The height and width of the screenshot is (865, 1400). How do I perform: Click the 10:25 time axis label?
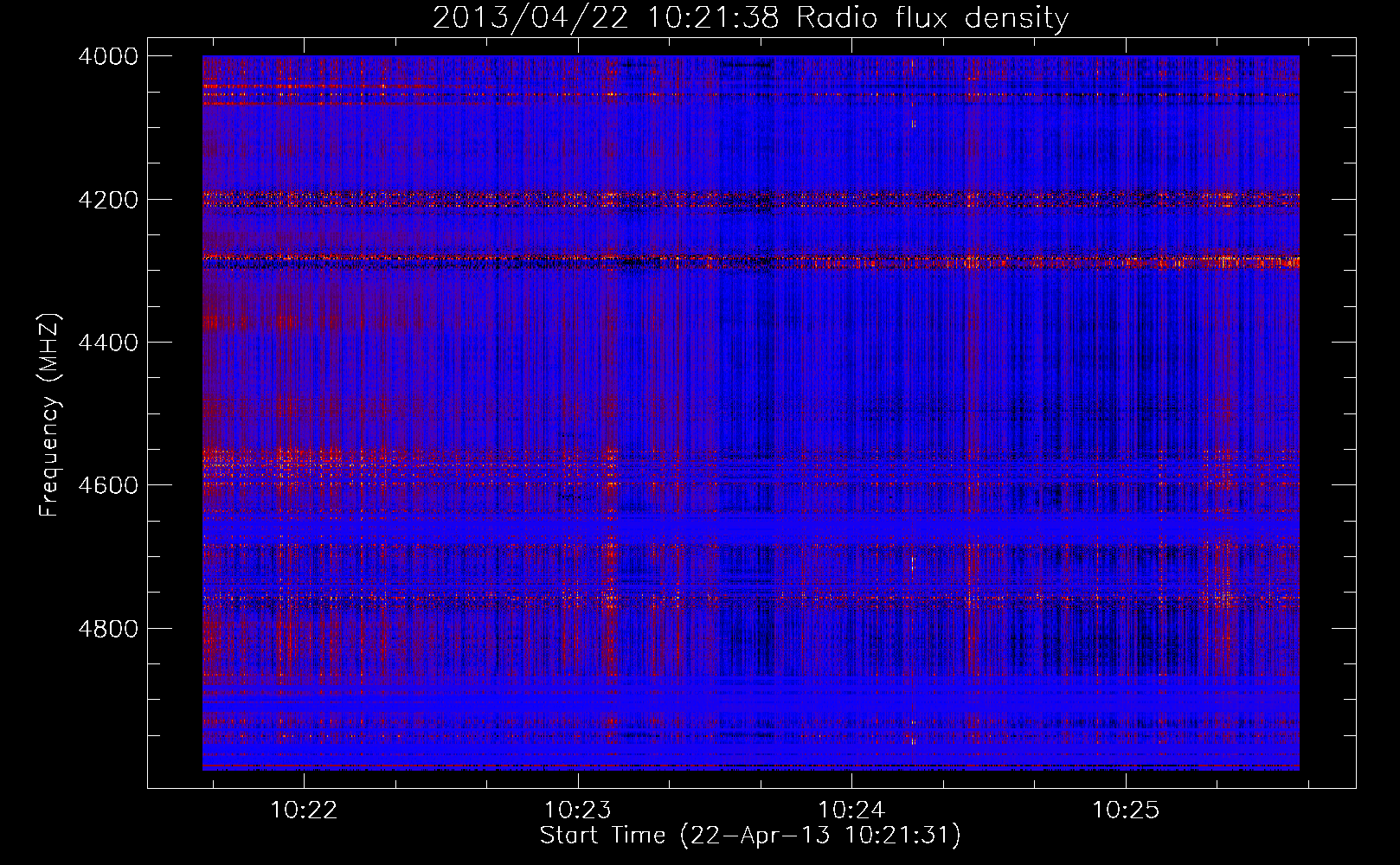click(1125, 810)
